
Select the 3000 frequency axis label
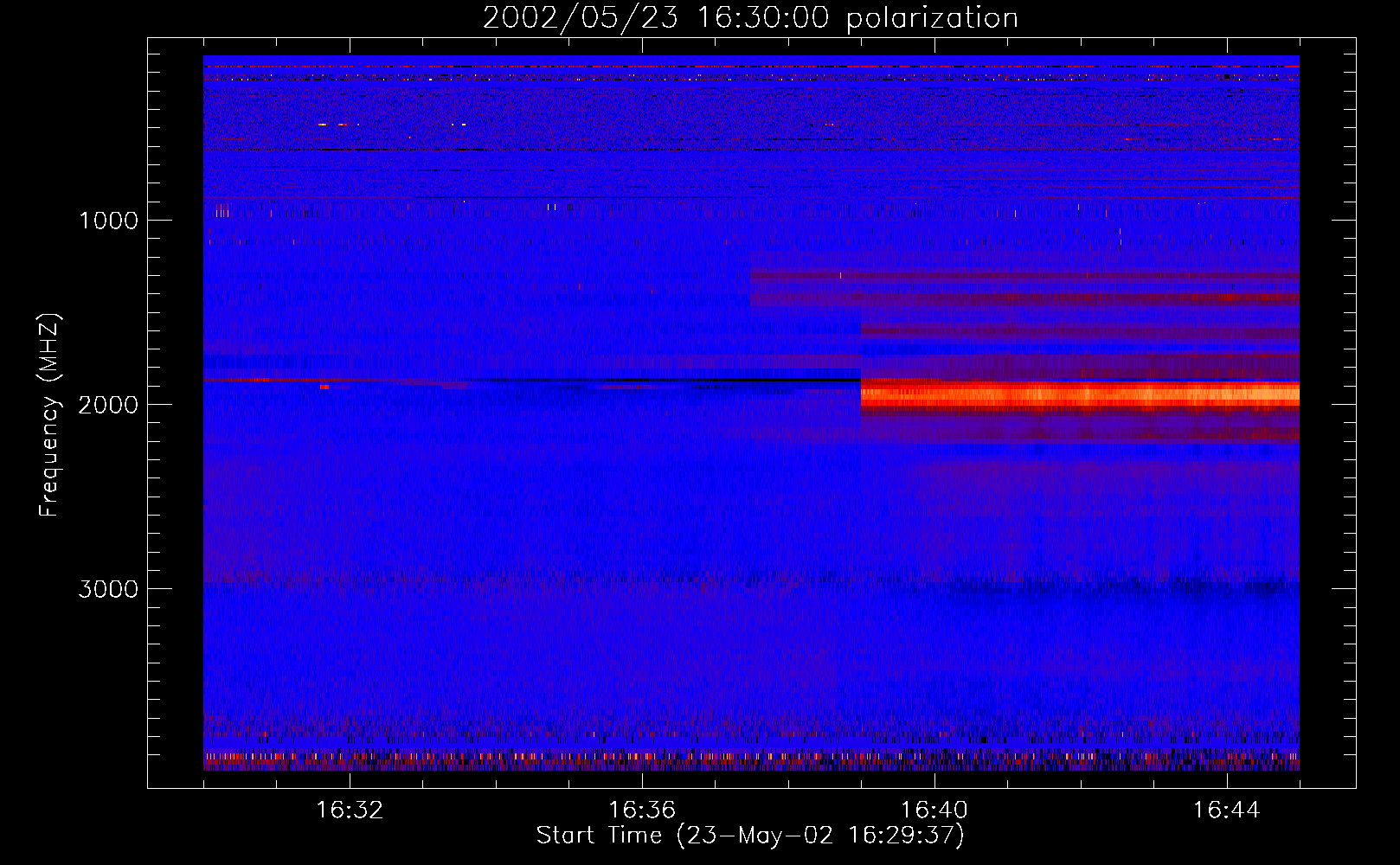point(108,589)
